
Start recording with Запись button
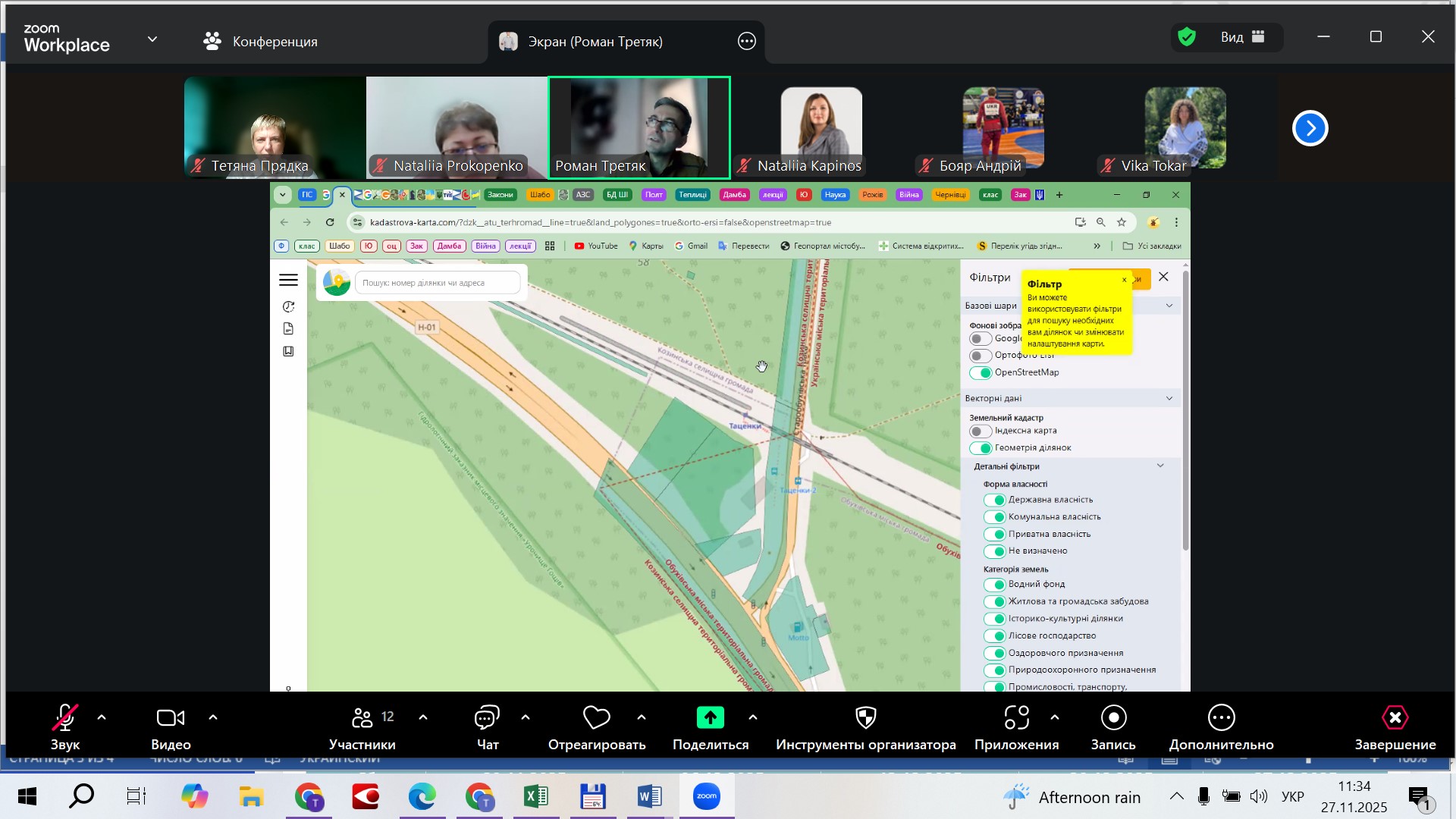[1112, 718]
